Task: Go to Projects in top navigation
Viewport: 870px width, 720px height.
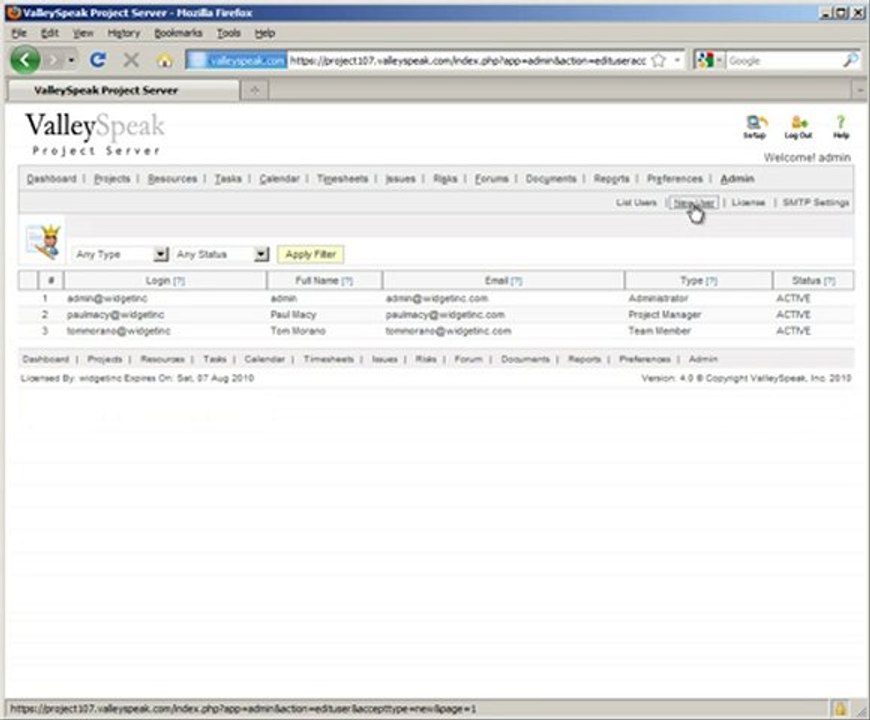Action: (112, 179)
